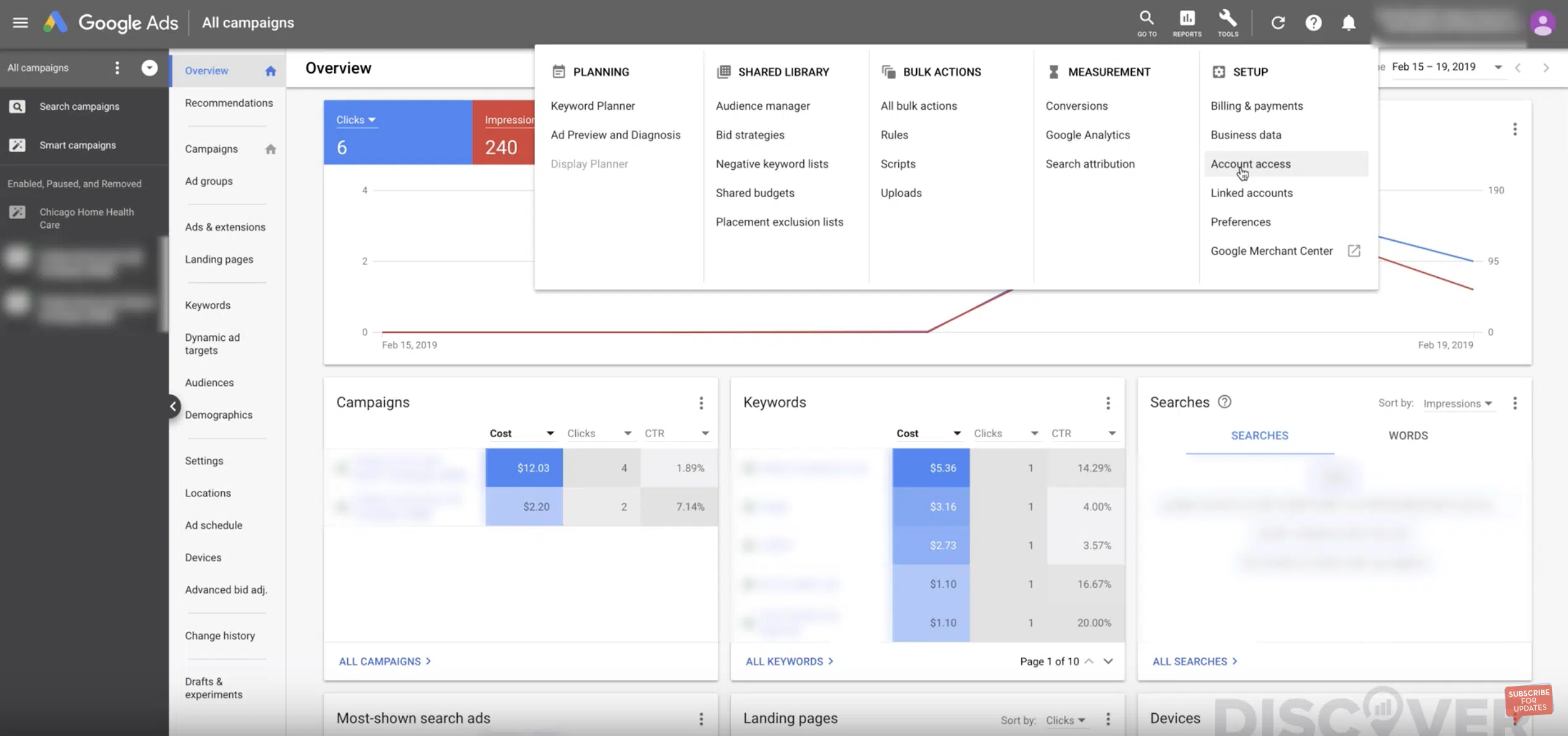Click the Search campaigns magnifier icon
The height and width of the screenshot is (736, 1568).
tap(17, 107)
